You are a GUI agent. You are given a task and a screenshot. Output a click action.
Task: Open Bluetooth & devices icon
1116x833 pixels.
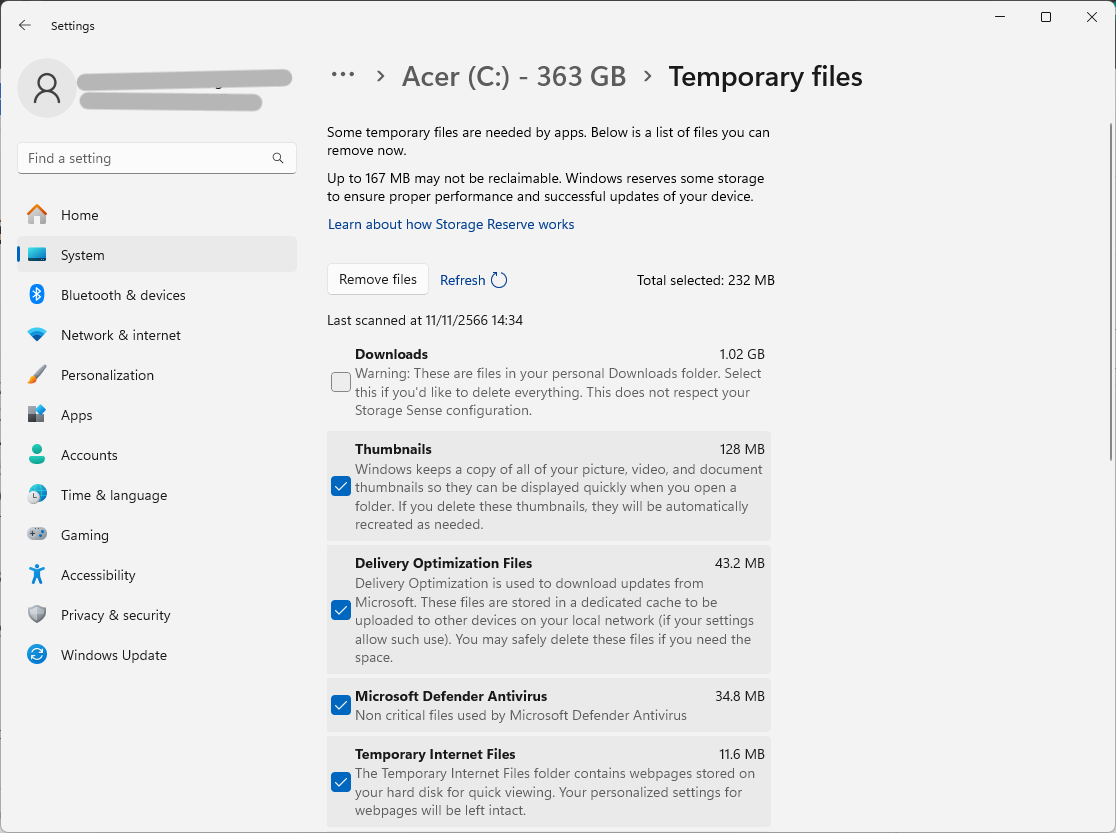[x=37, y=295]
